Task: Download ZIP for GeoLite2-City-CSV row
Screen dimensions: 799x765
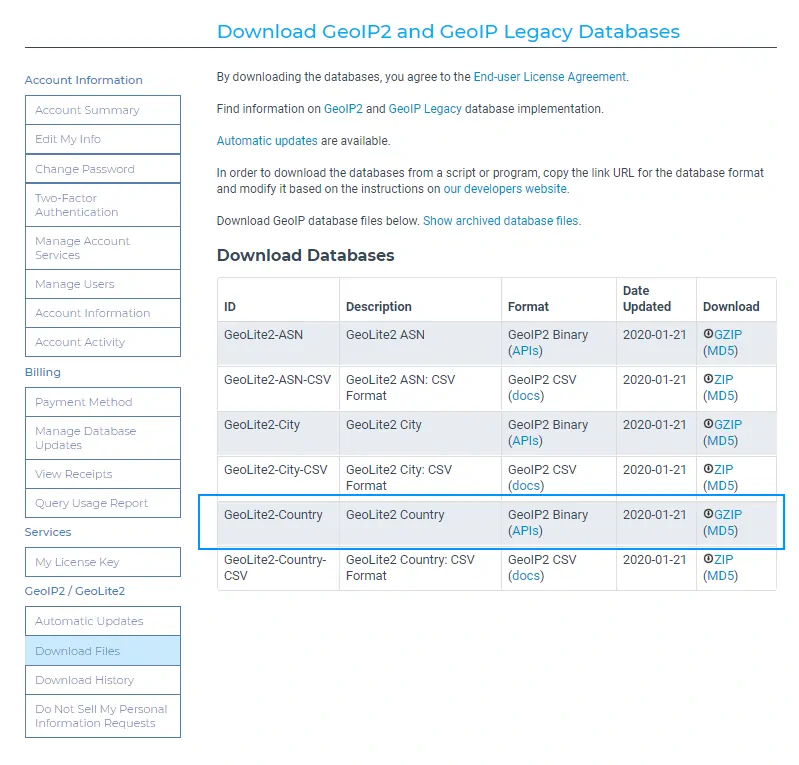Action: 723,469
